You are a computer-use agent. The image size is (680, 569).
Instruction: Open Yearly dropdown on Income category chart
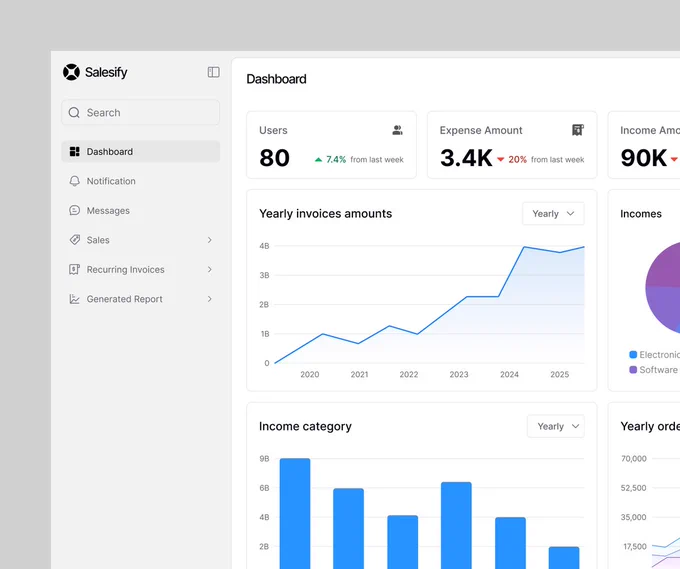pyautogui.click(x=556, y=426)
